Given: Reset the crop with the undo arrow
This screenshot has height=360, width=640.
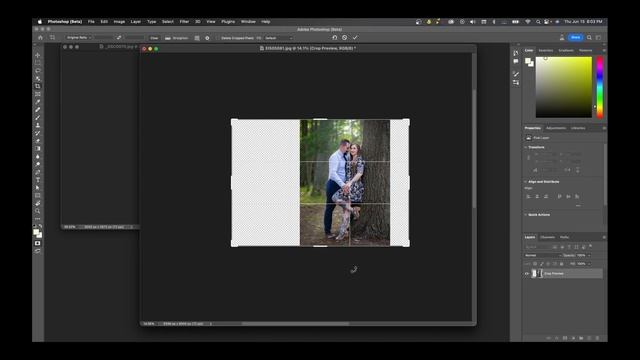Looking at the screenshot, I should pyautogui.click(x=335, y=38).
